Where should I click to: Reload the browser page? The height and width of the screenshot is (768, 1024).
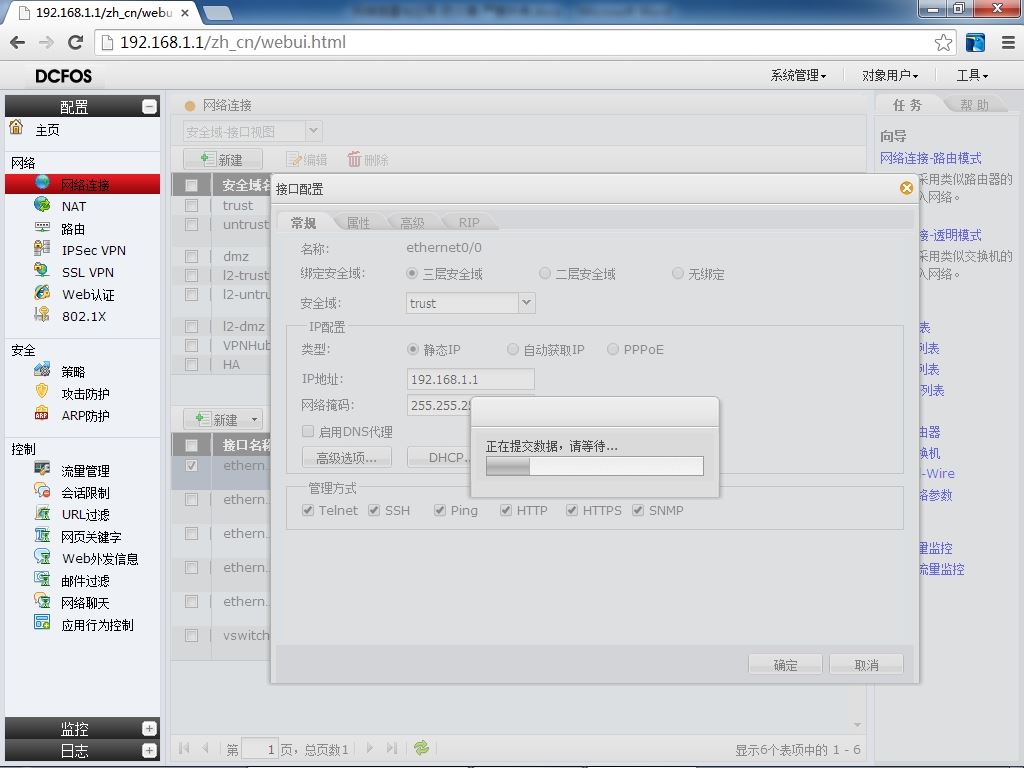click(75, 42)
